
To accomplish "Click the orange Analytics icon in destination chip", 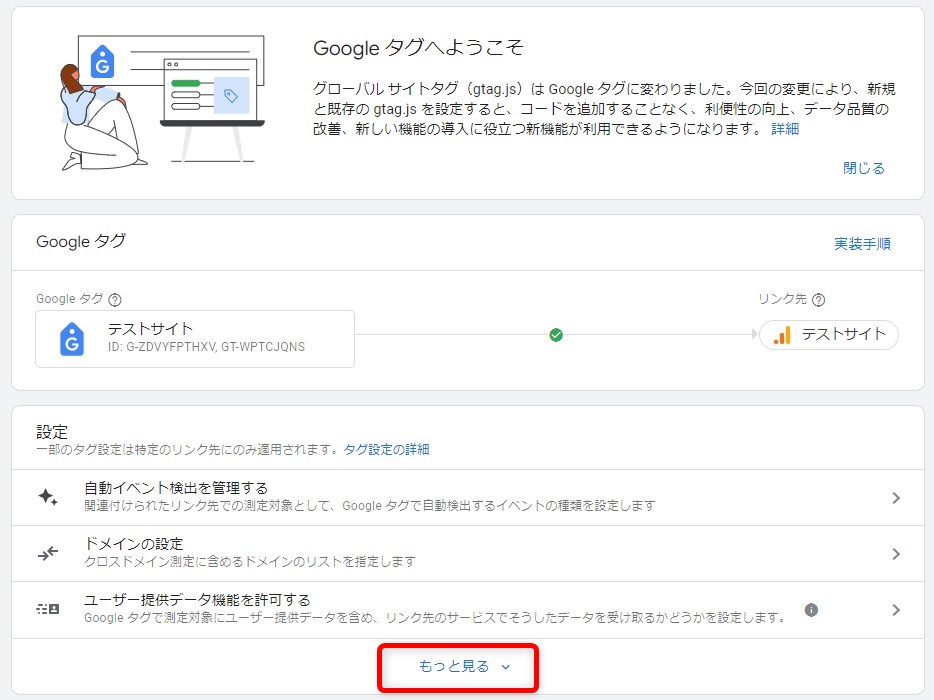I will pos(782,335).
